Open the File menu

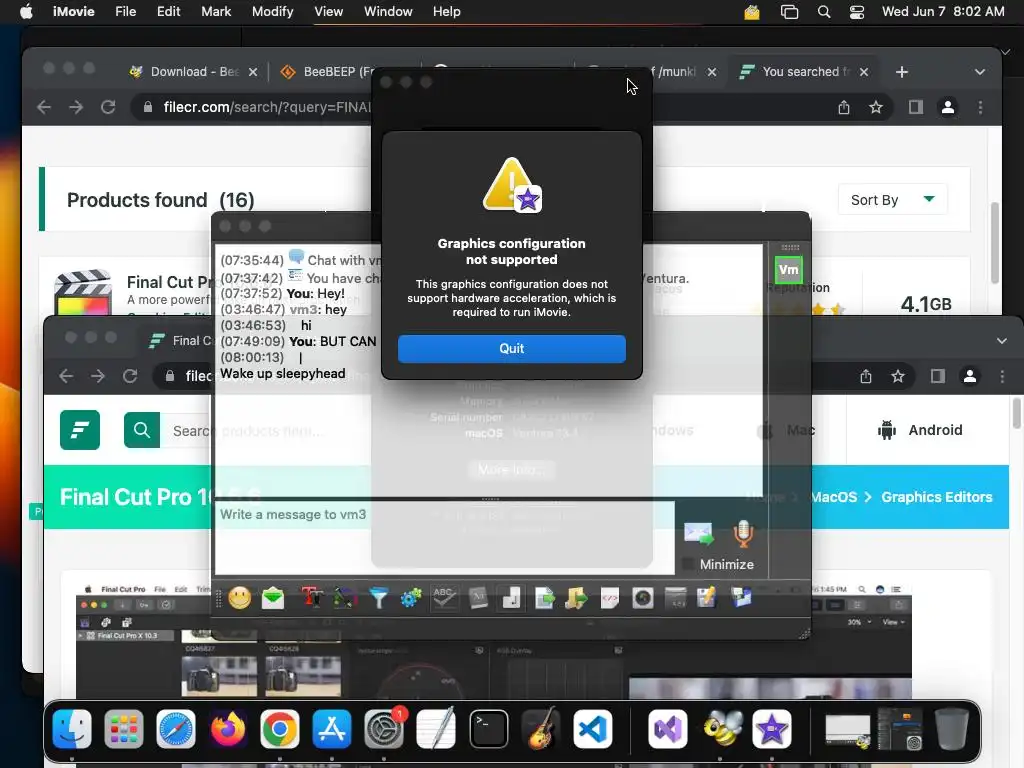125,12
